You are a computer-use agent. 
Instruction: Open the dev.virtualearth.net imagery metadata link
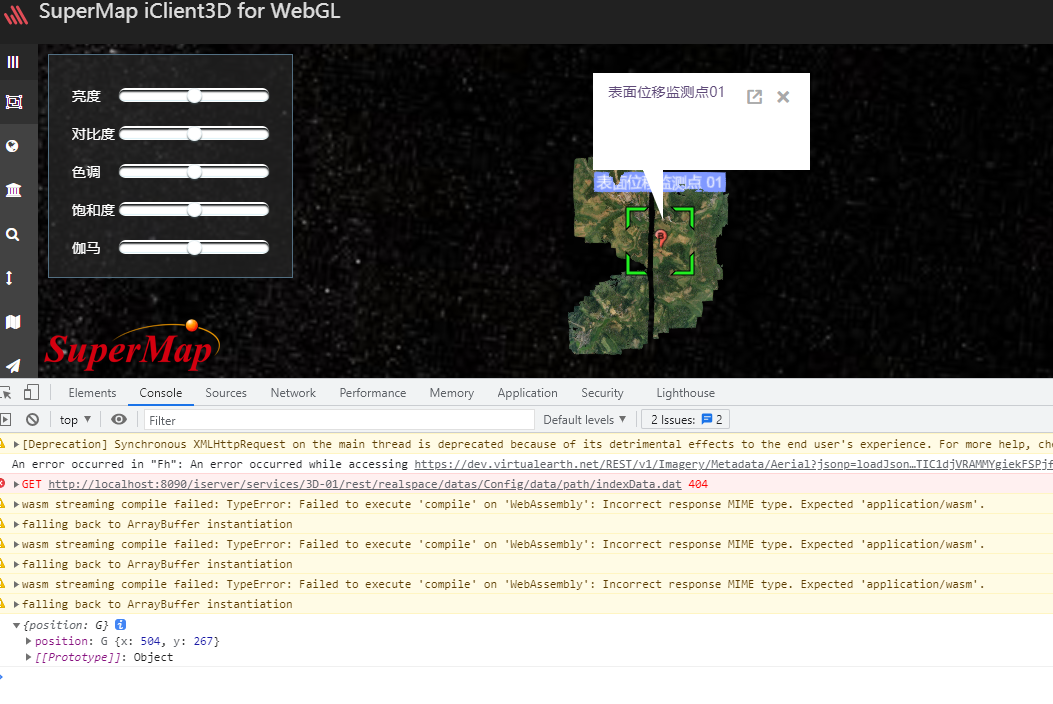pyautogui.click(x=733, y=464)
